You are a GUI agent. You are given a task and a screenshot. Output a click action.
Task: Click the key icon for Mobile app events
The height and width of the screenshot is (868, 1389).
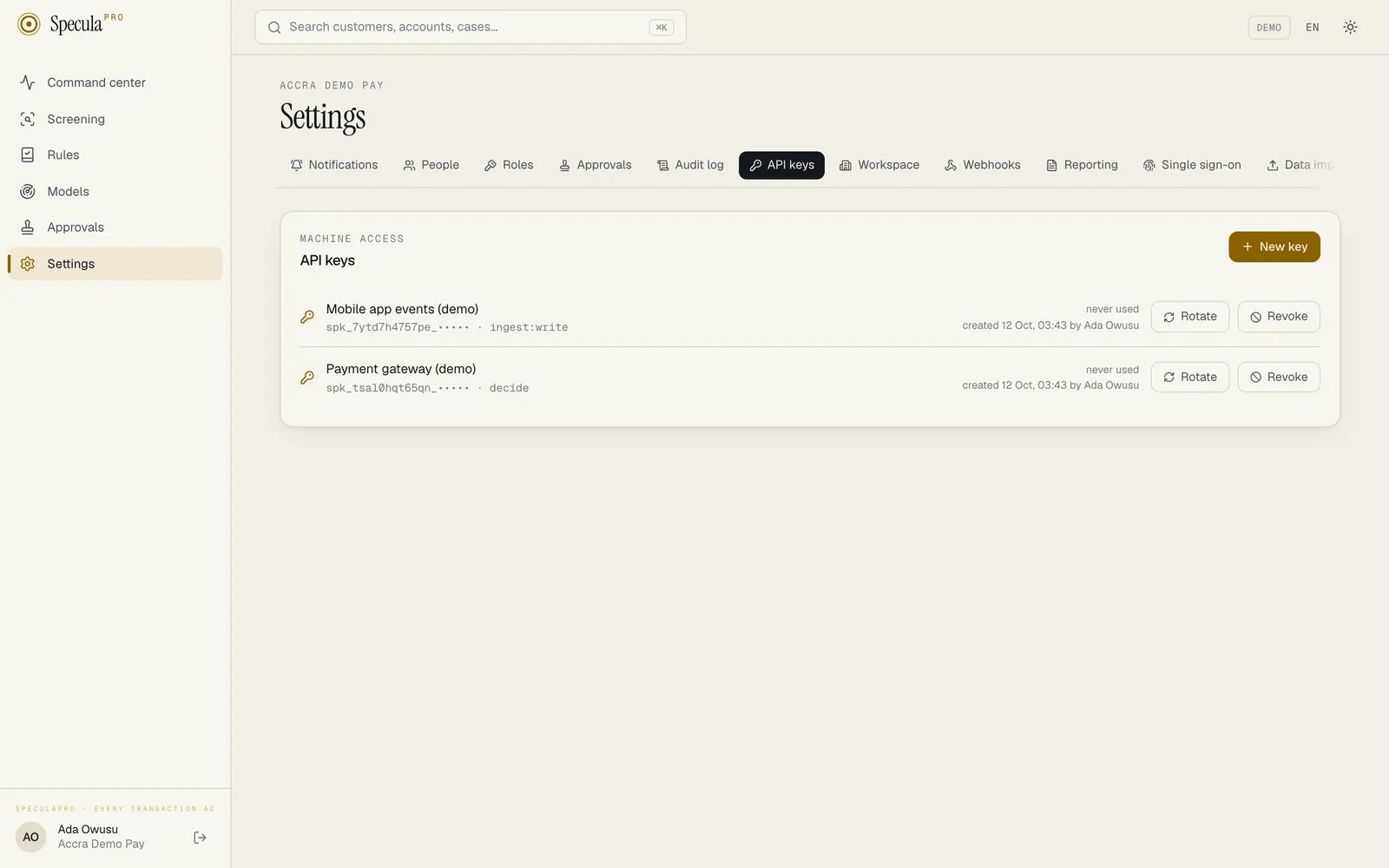point(307,317)
